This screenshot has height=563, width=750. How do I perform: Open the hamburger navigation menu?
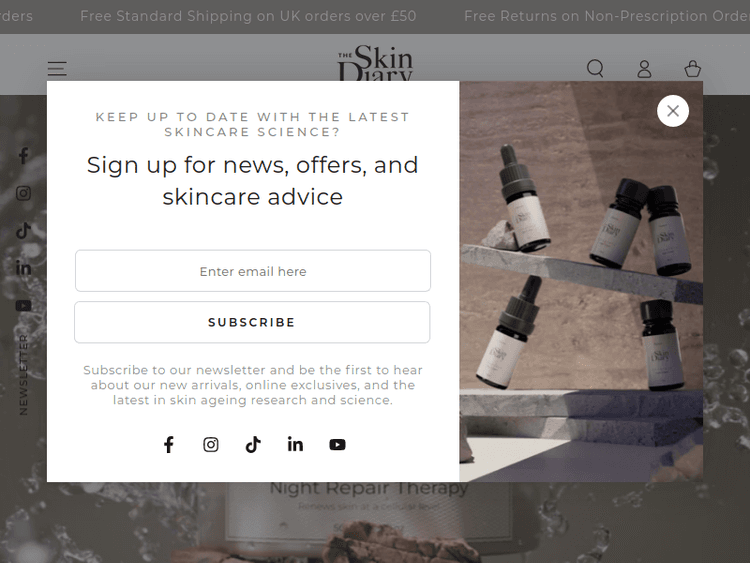pyautogui.click(x=57, y=69)
